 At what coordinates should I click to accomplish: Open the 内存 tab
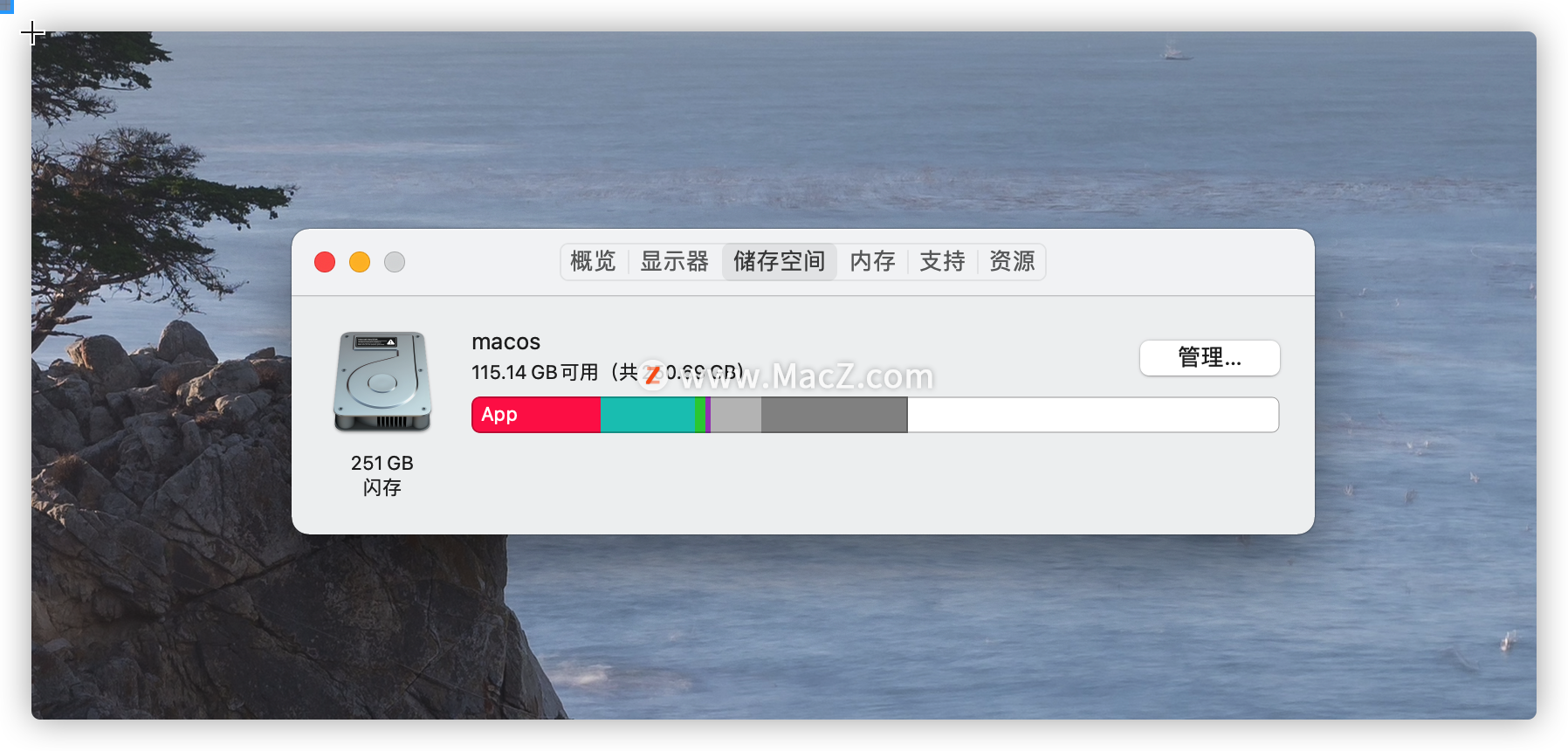tap(873, 261)
